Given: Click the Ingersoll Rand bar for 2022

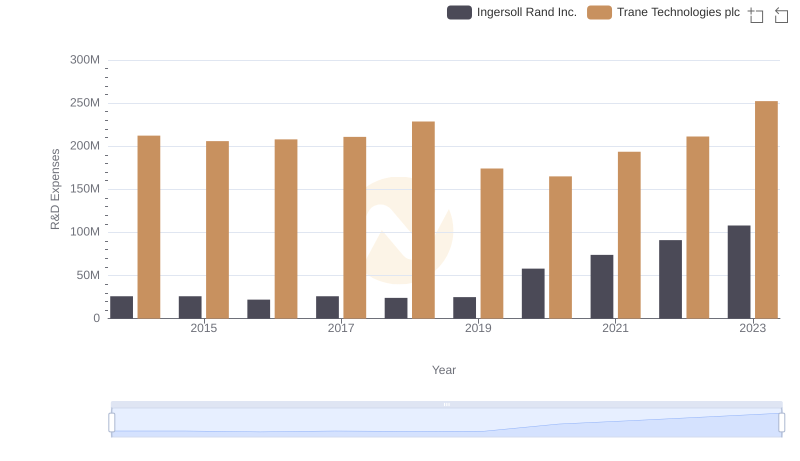Looking at the screenshot, I should tap(670, 279).
